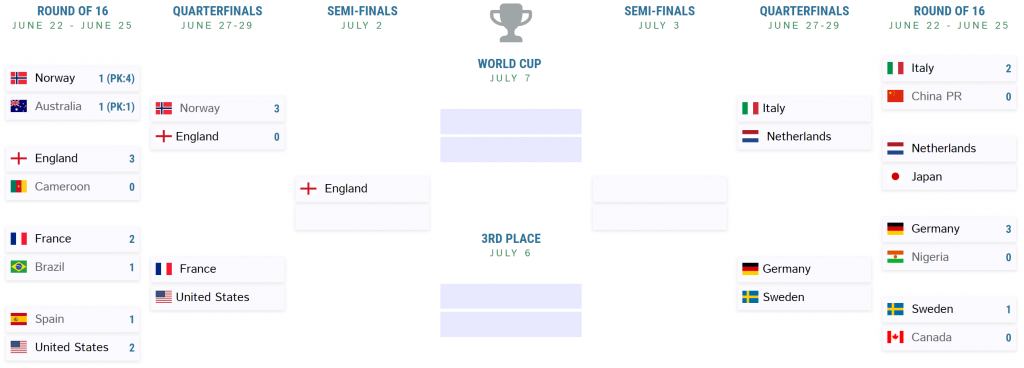Screen dimensions: 1024x368
Task: Click the empty right semi-final top slot
Action: point(660,189)
